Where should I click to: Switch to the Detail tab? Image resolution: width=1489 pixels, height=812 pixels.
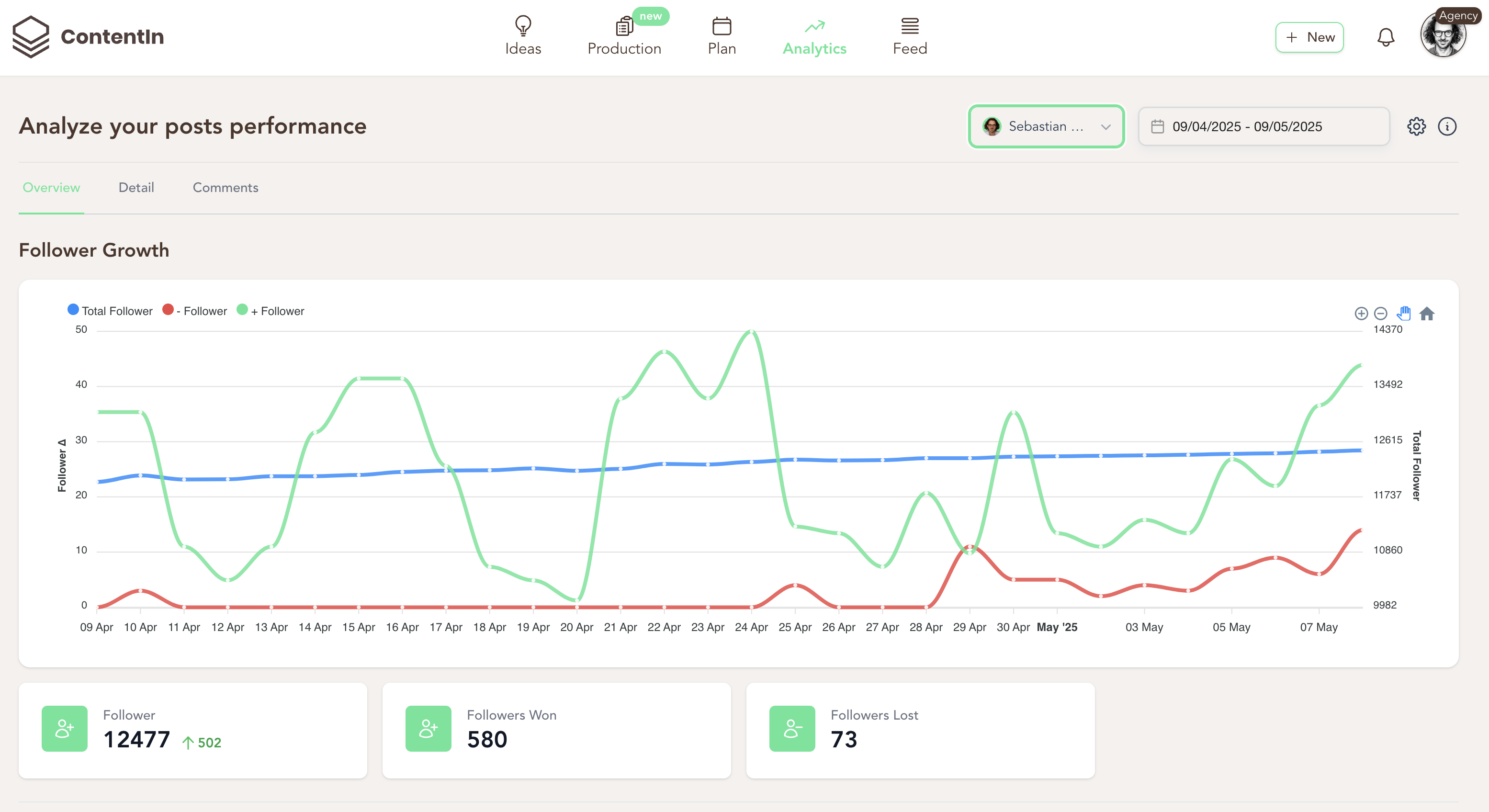pyautogui.click(x=136, y=187)
